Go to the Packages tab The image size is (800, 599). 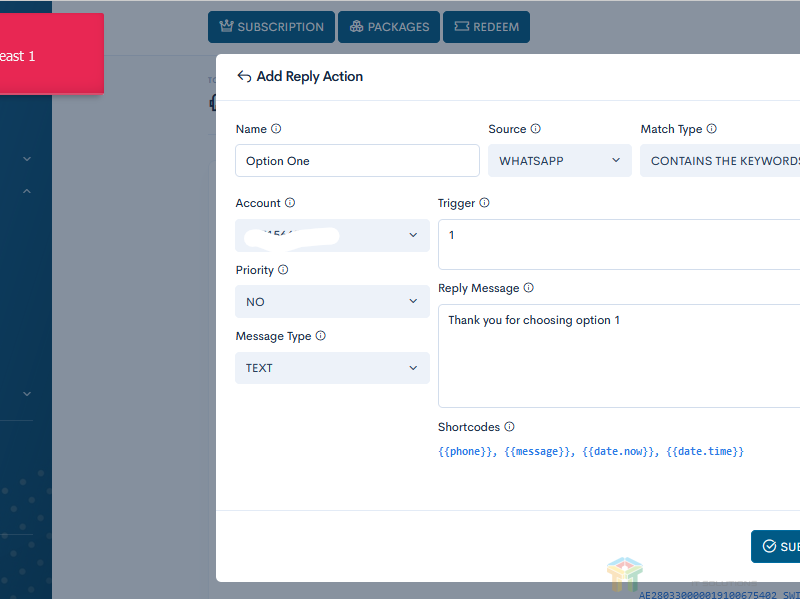[x=390, y=27]
